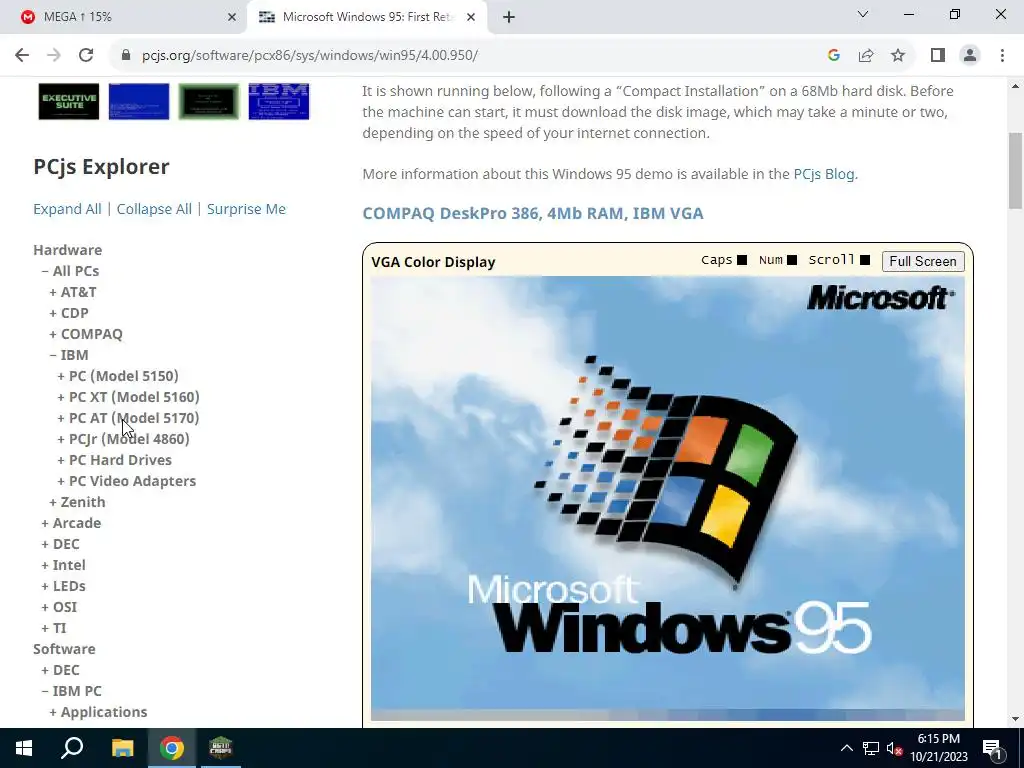Open the Chrome taskbar icon
This screenshot has height=768, width=1024.
coord(172,748)
